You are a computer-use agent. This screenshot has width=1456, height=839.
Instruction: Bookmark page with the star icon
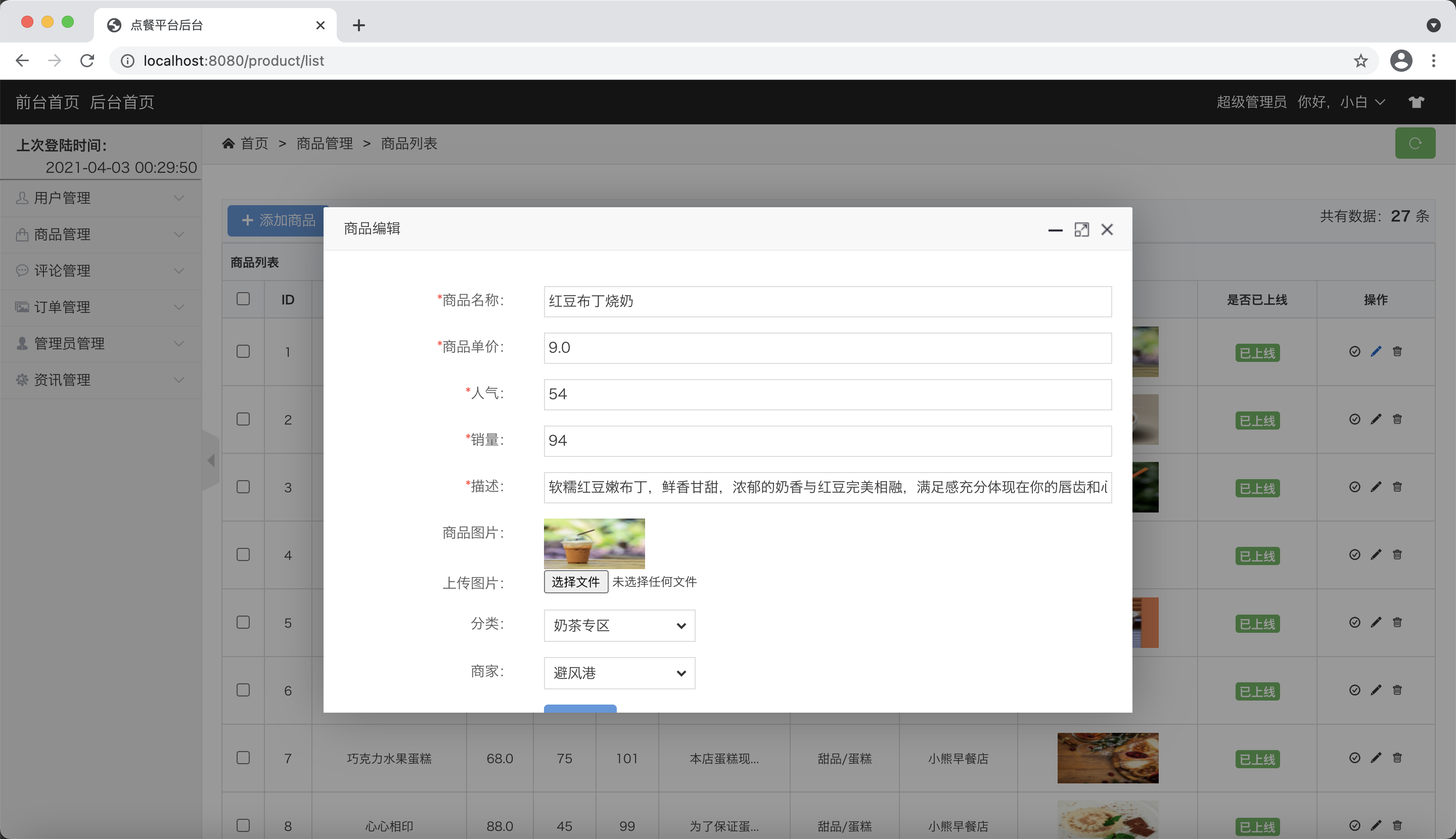click(1360, 61)
